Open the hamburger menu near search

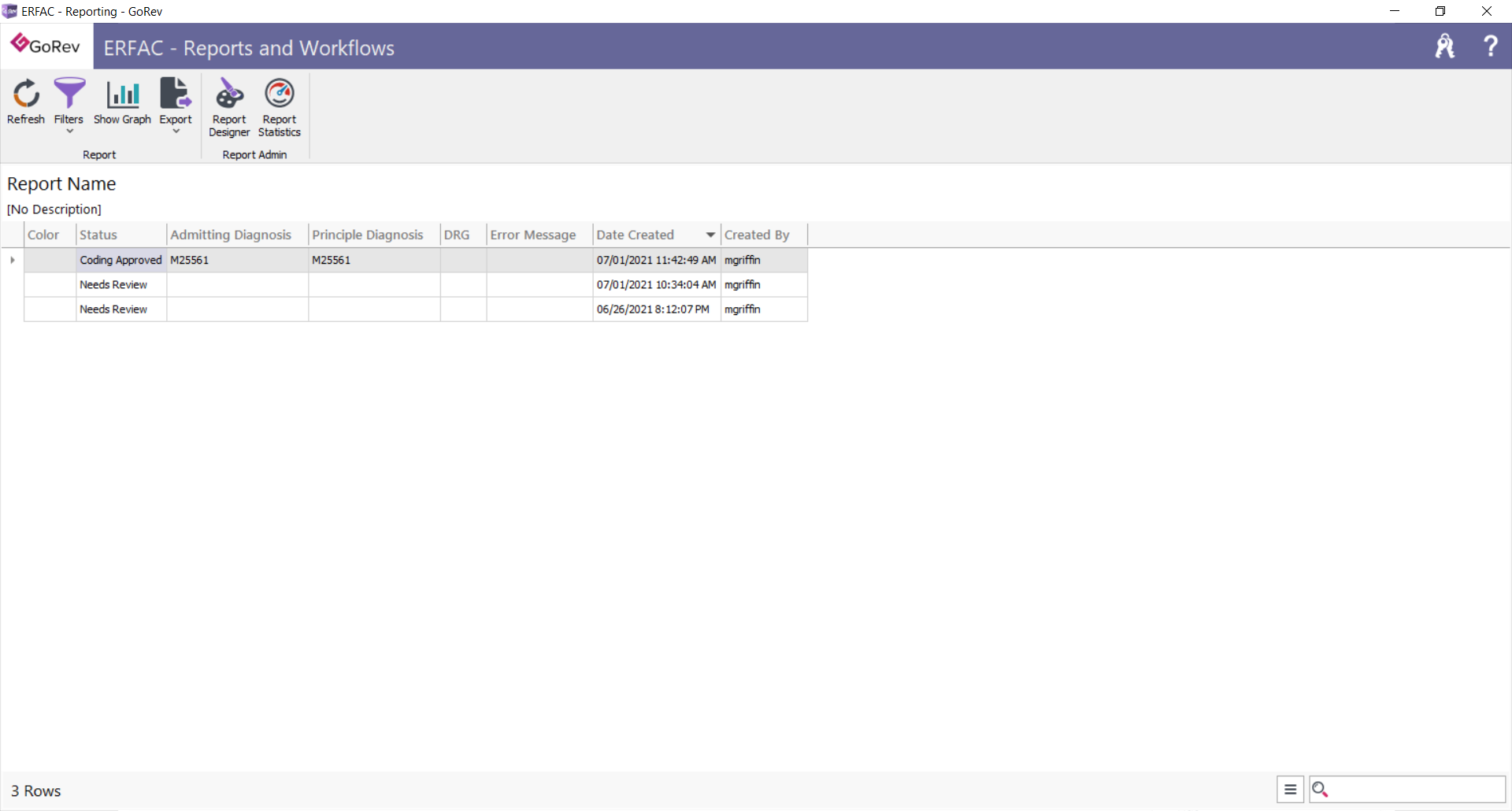(x=1290, y=789)
